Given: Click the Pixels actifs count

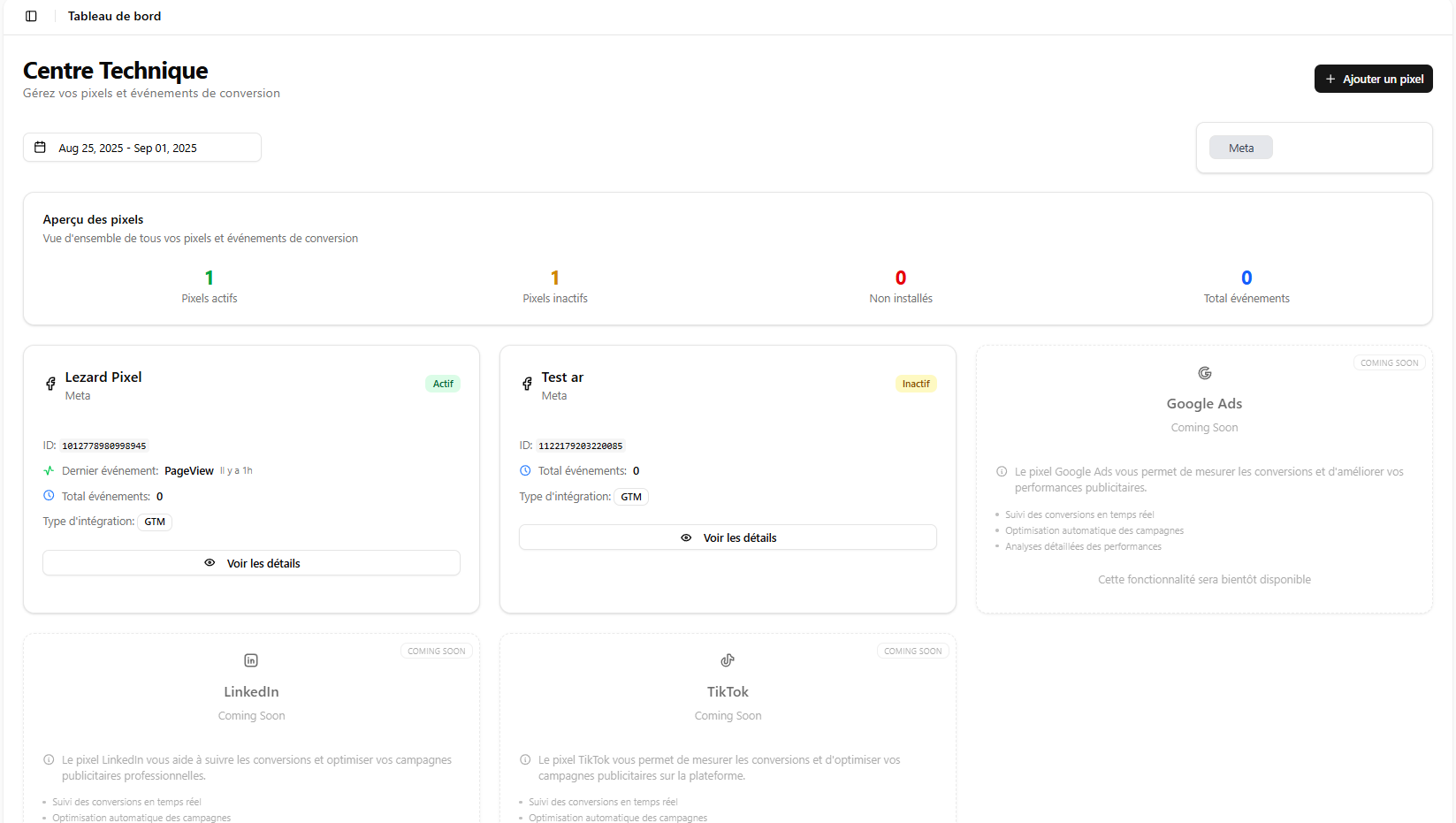Looking at the screenshot, I should pos(210,278).
